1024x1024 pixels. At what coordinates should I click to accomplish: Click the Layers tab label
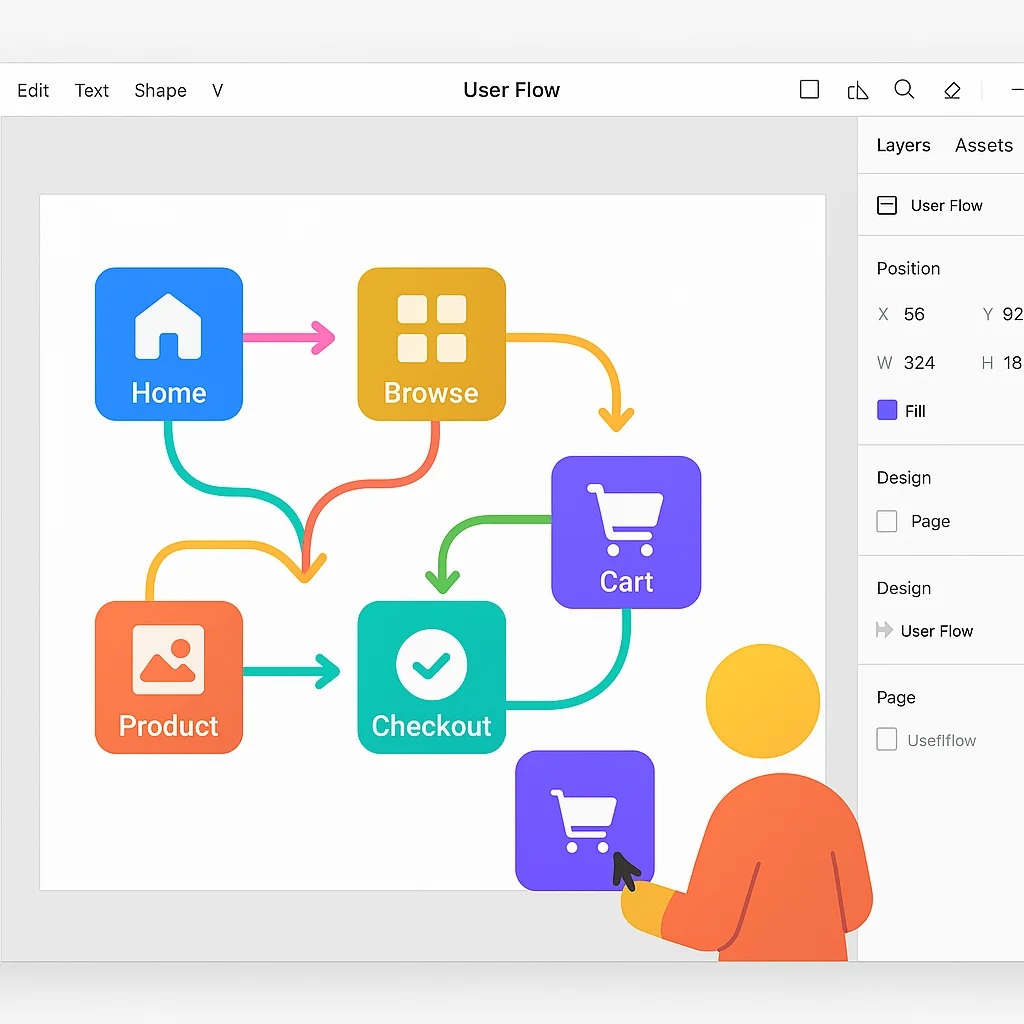tap(903, 145)
